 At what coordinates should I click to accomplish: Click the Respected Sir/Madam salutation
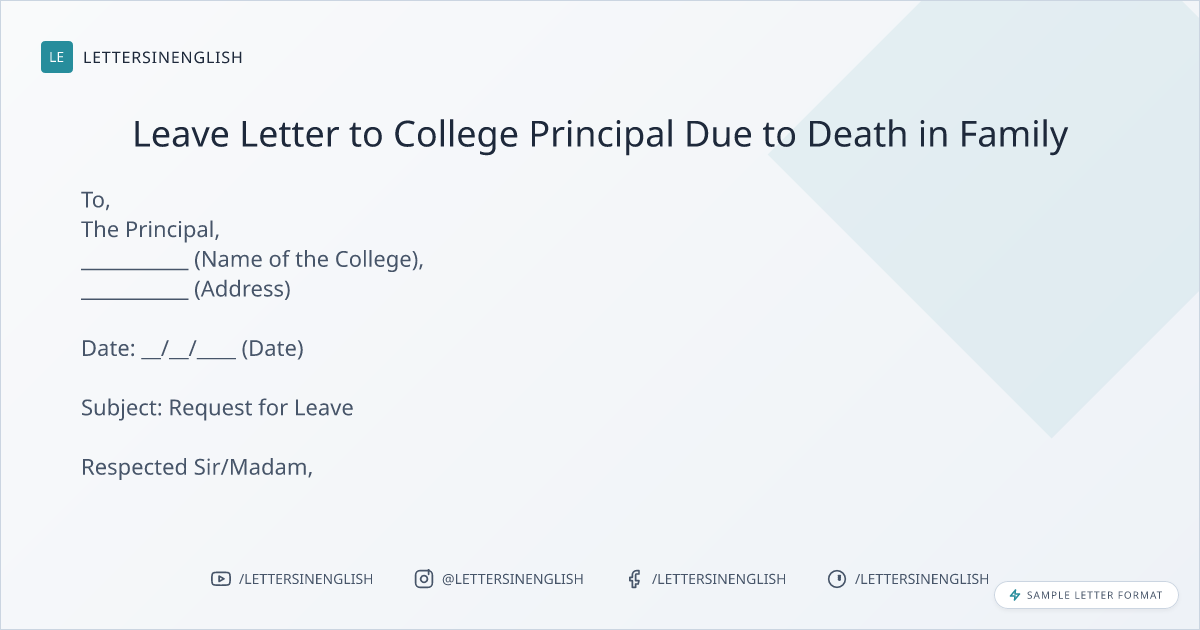197,467
